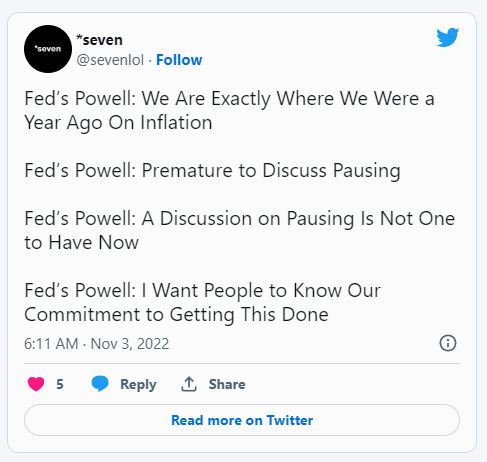The width and height of the screenshot is (487, 462).
Task: Follow the @sevenlol account
Action: tap(179, 60)
